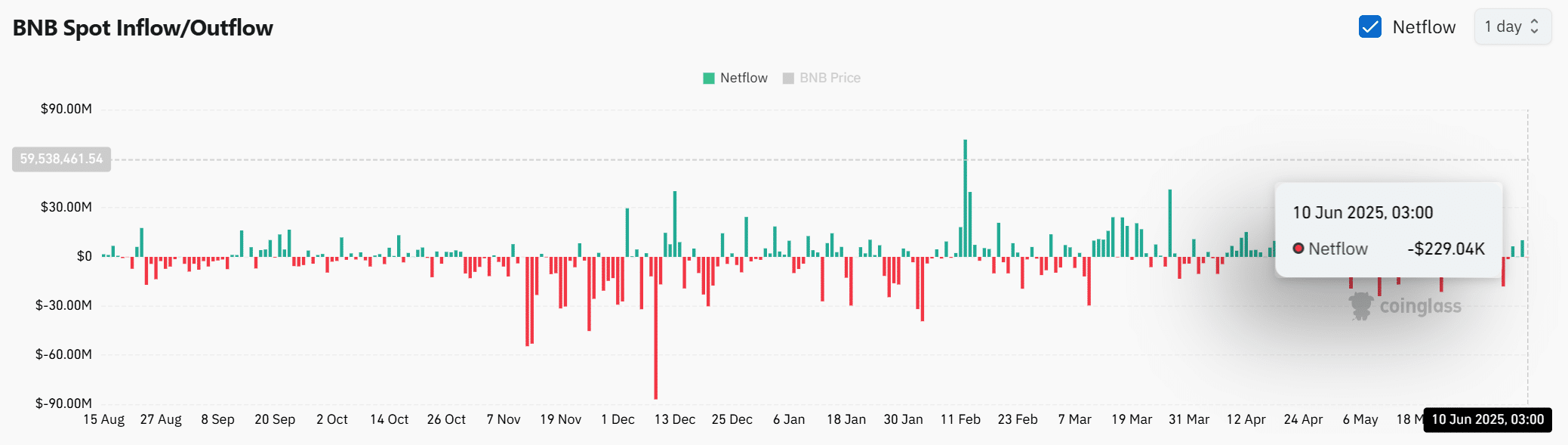Click the 18 Jan date label
Viewport: 1568px width, 445px height.
tap(846, 419)
